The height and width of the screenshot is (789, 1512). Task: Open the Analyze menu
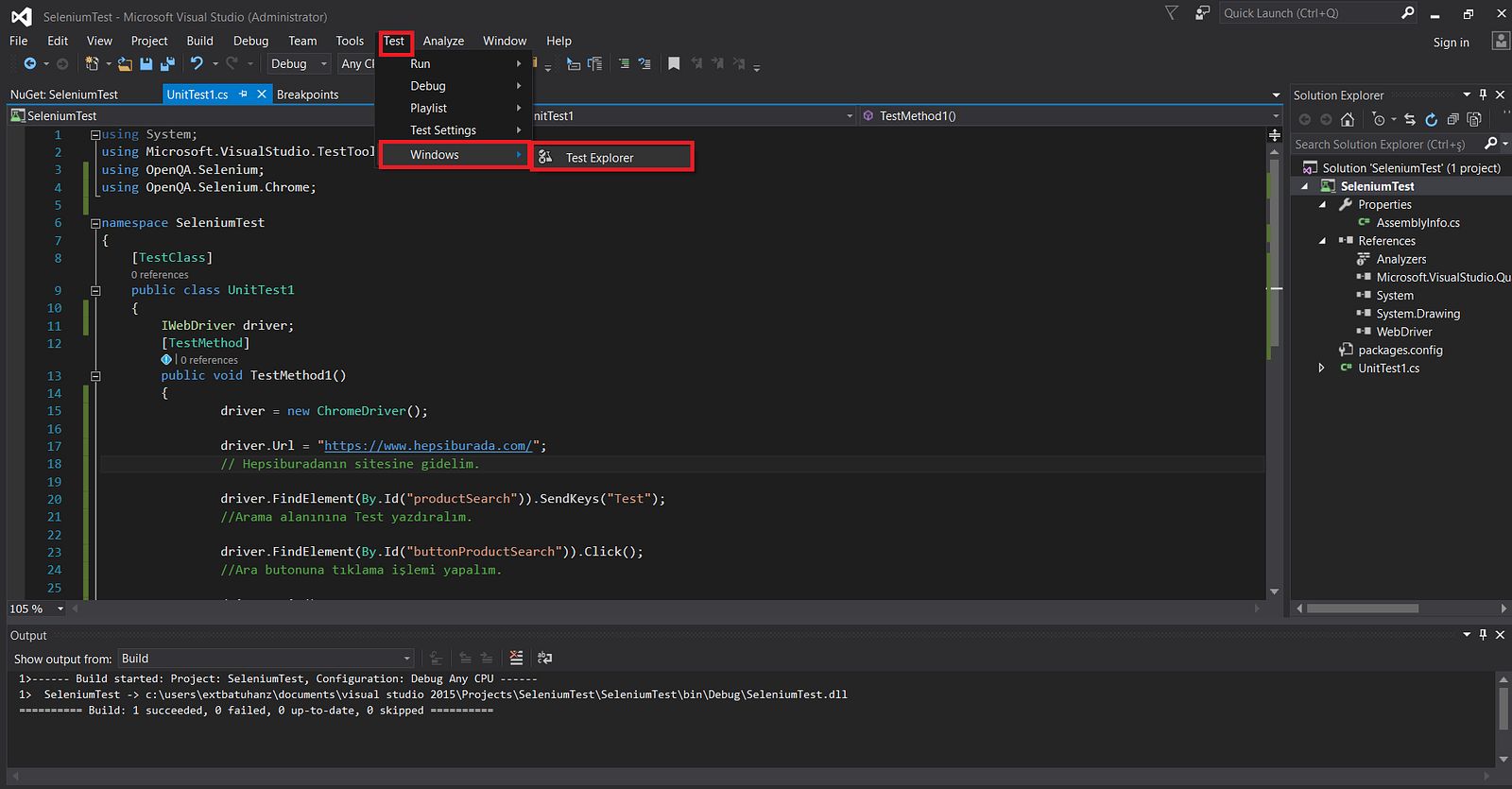point(443,41)
